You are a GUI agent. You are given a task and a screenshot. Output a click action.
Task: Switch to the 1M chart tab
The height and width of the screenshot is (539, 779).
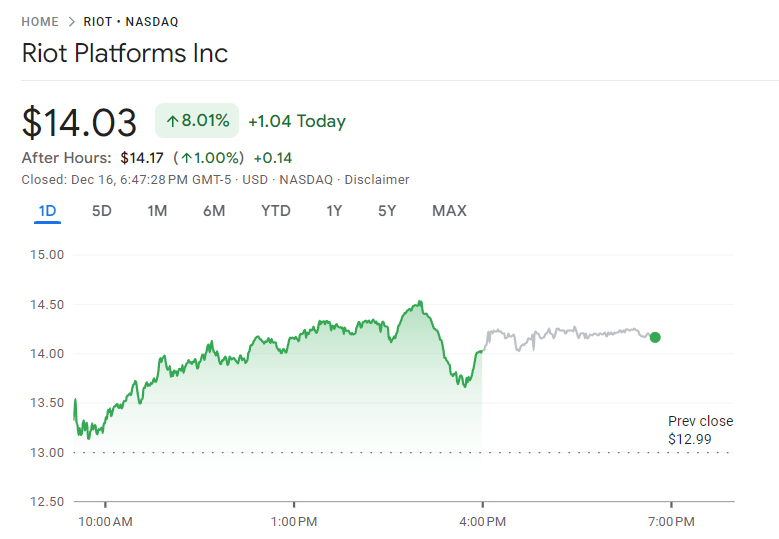(x=157, y=211)
